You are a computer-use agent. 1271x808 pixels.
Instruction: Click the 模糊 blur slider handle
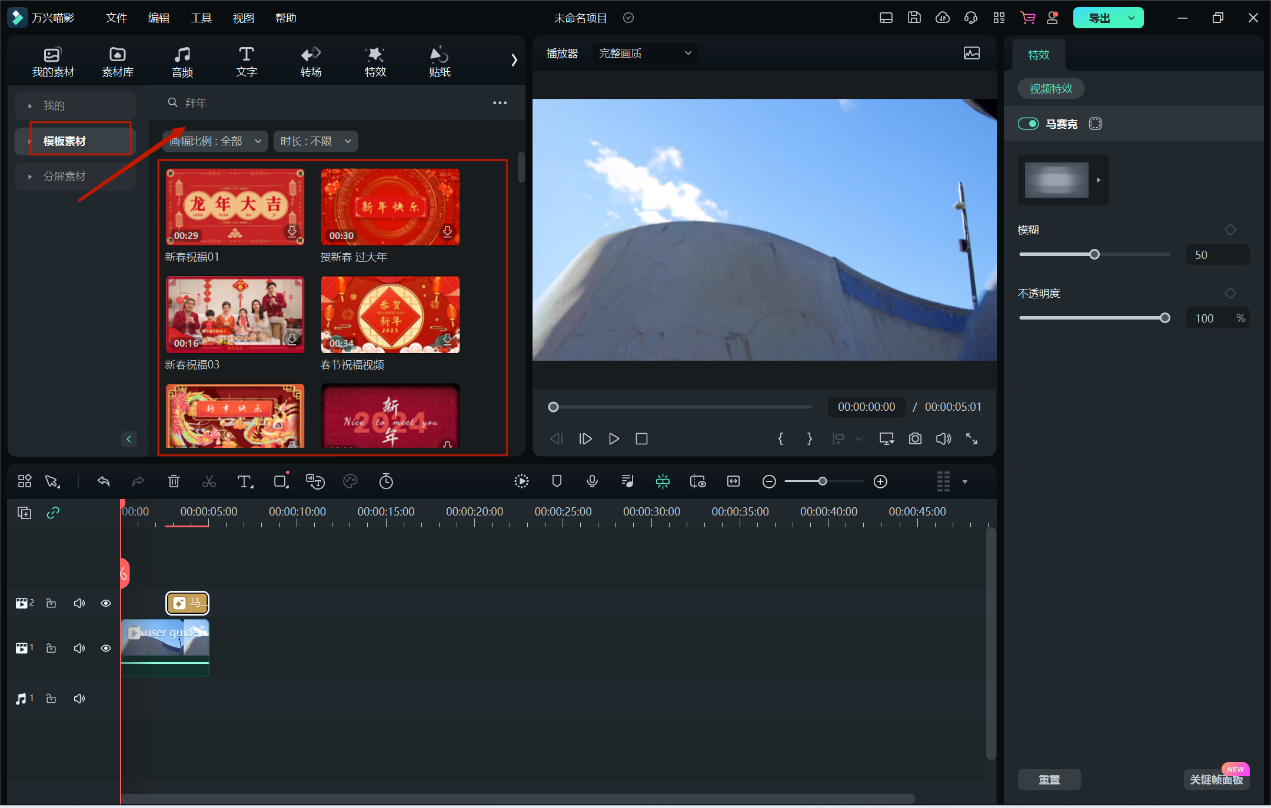click(1094, 254)
